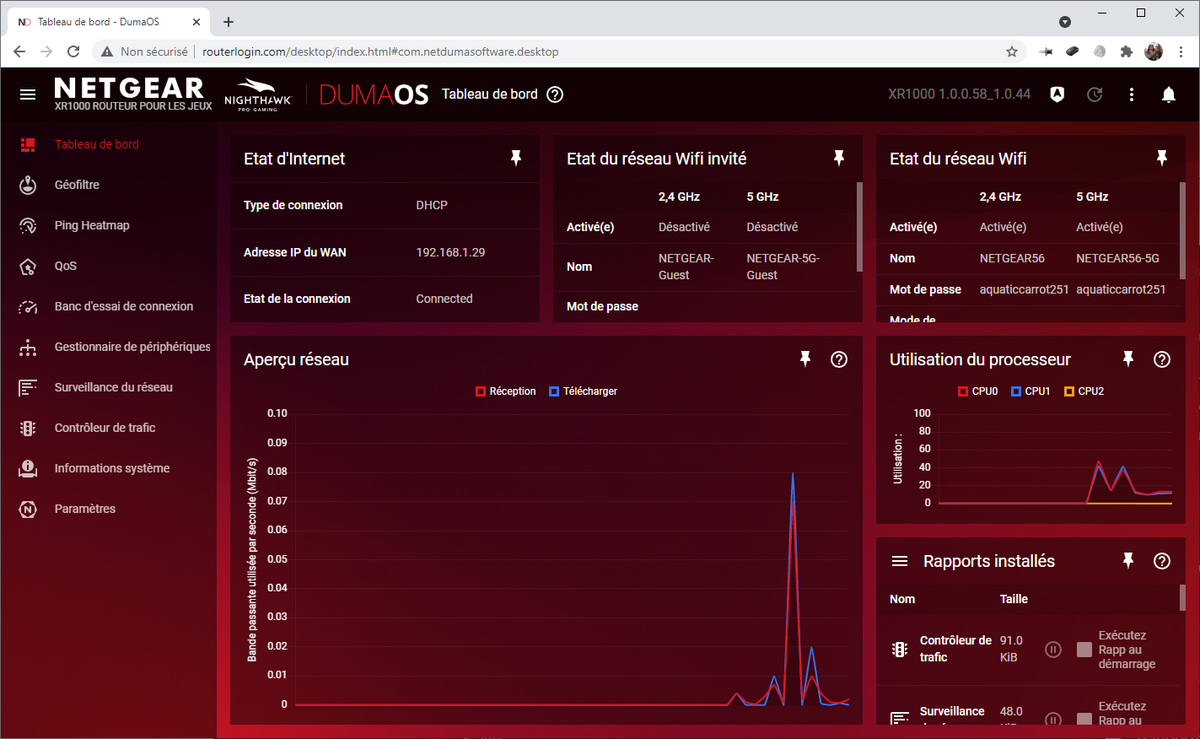Screen dimensions: 1200x739
Task: Toggle CPU1 legend series
Action: pyautogui.click(x=1031, y=391)
